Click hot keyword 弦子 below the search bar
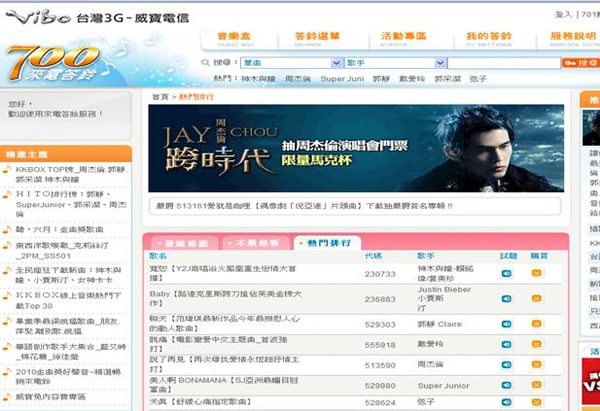Image resolution: width=600 pixels, height=411 pixels. click(x=478, y=79)
